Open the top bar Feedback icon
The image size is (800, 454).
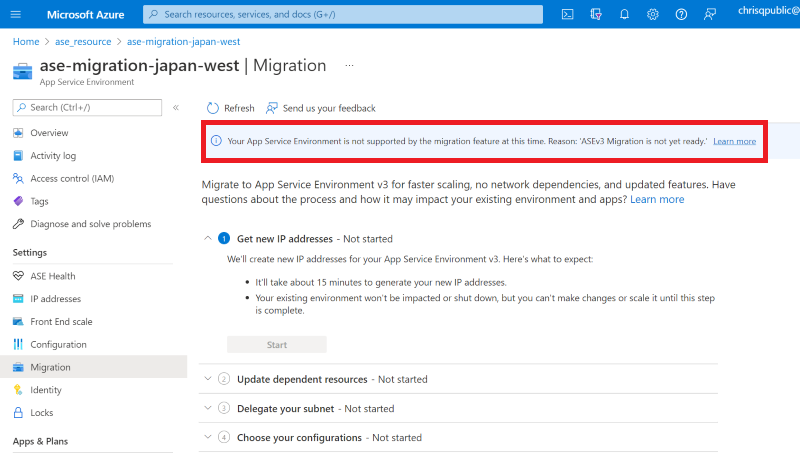710,14
